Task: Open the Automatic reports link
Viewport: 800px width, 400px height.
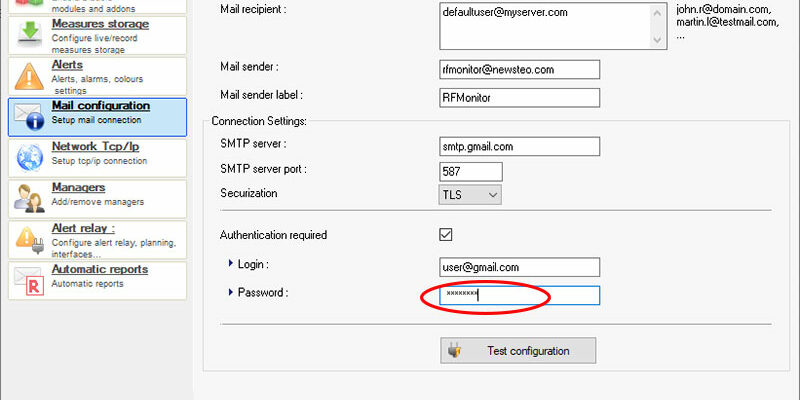Action: pyautogui.click(x=99, y=269)
